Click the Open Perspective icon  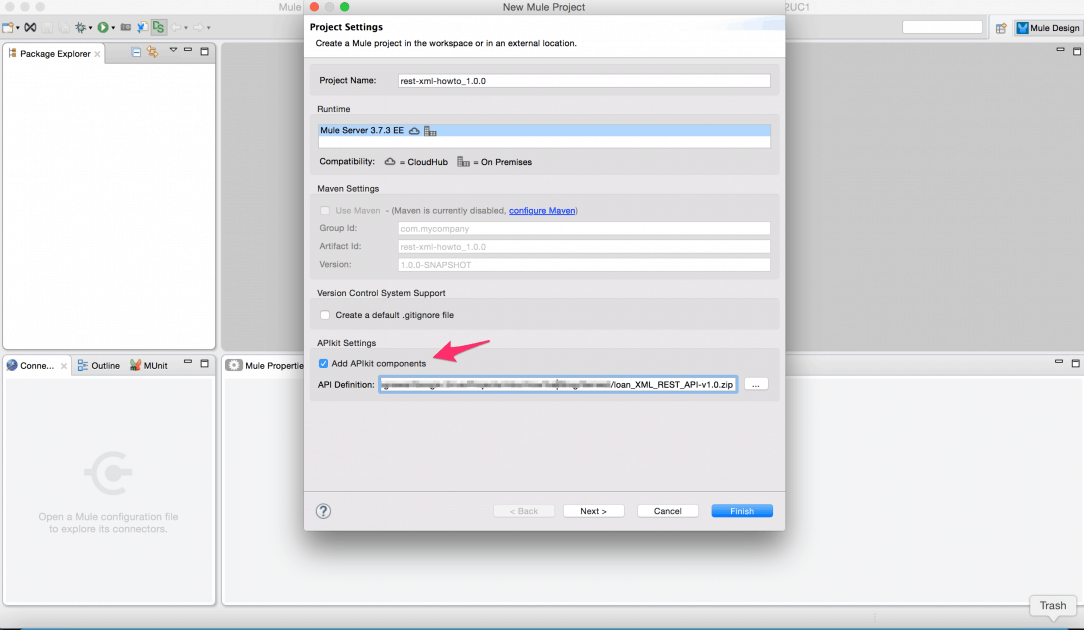[1000, 28]
